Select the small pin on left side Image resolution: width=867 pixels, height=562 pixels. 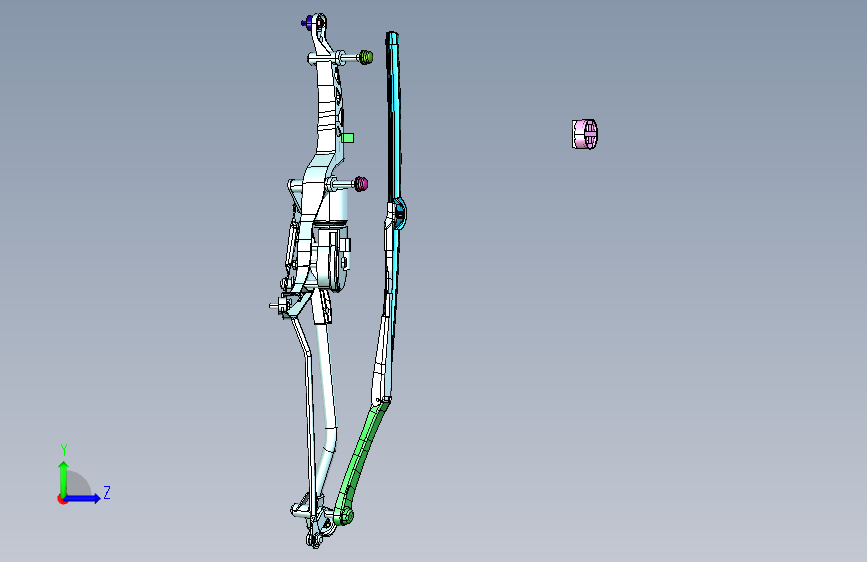274,305
